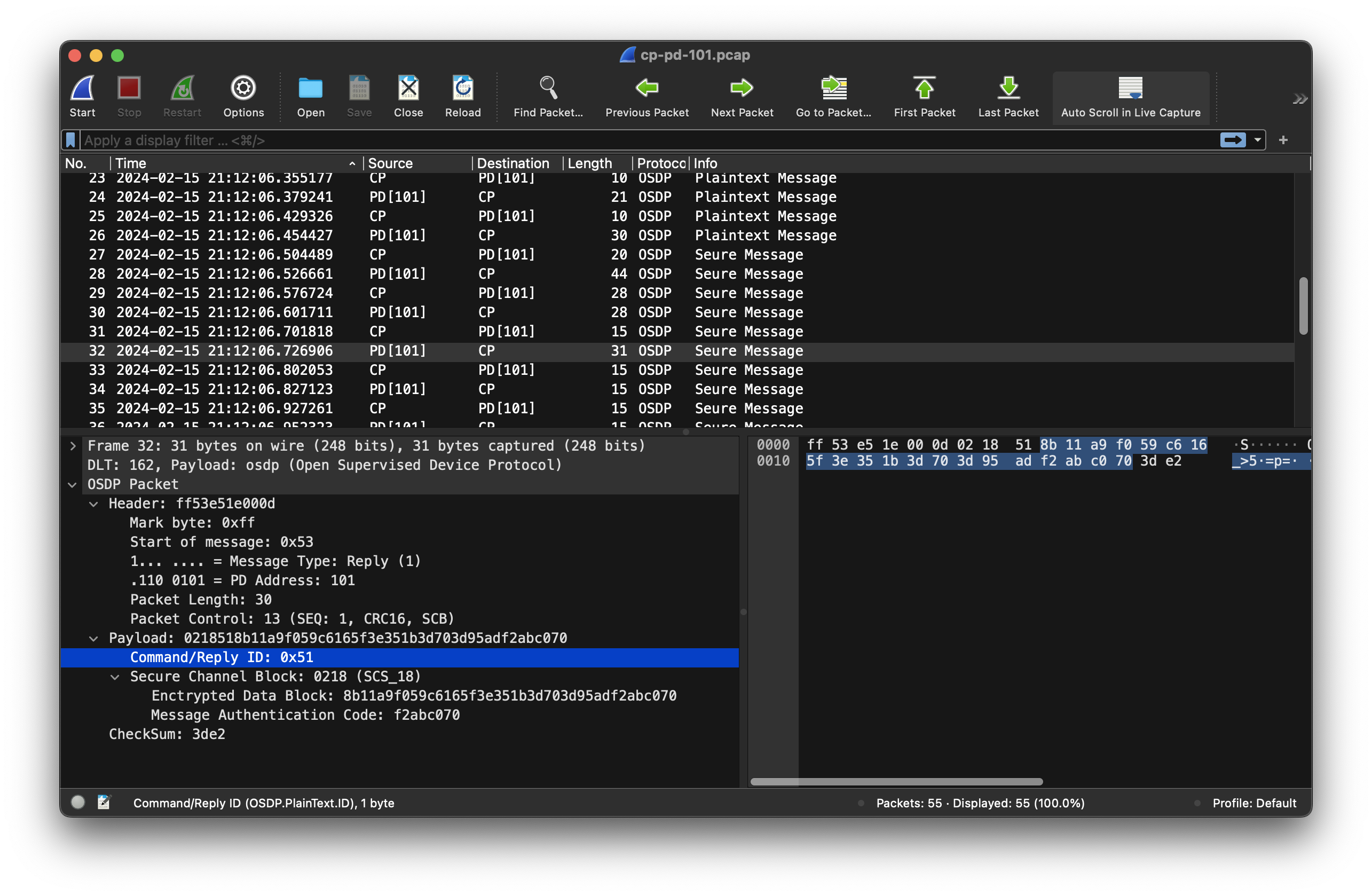Expand the Frame 32 tree node
Screen dimensions: 1372x896
pos(73,446)
